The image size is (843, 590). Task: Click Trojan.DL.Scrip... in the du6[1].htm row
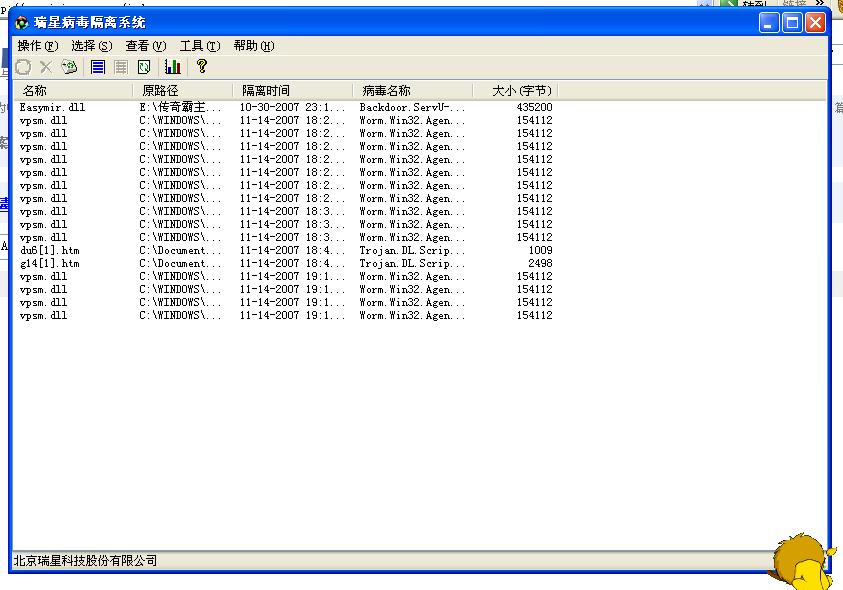412,251
